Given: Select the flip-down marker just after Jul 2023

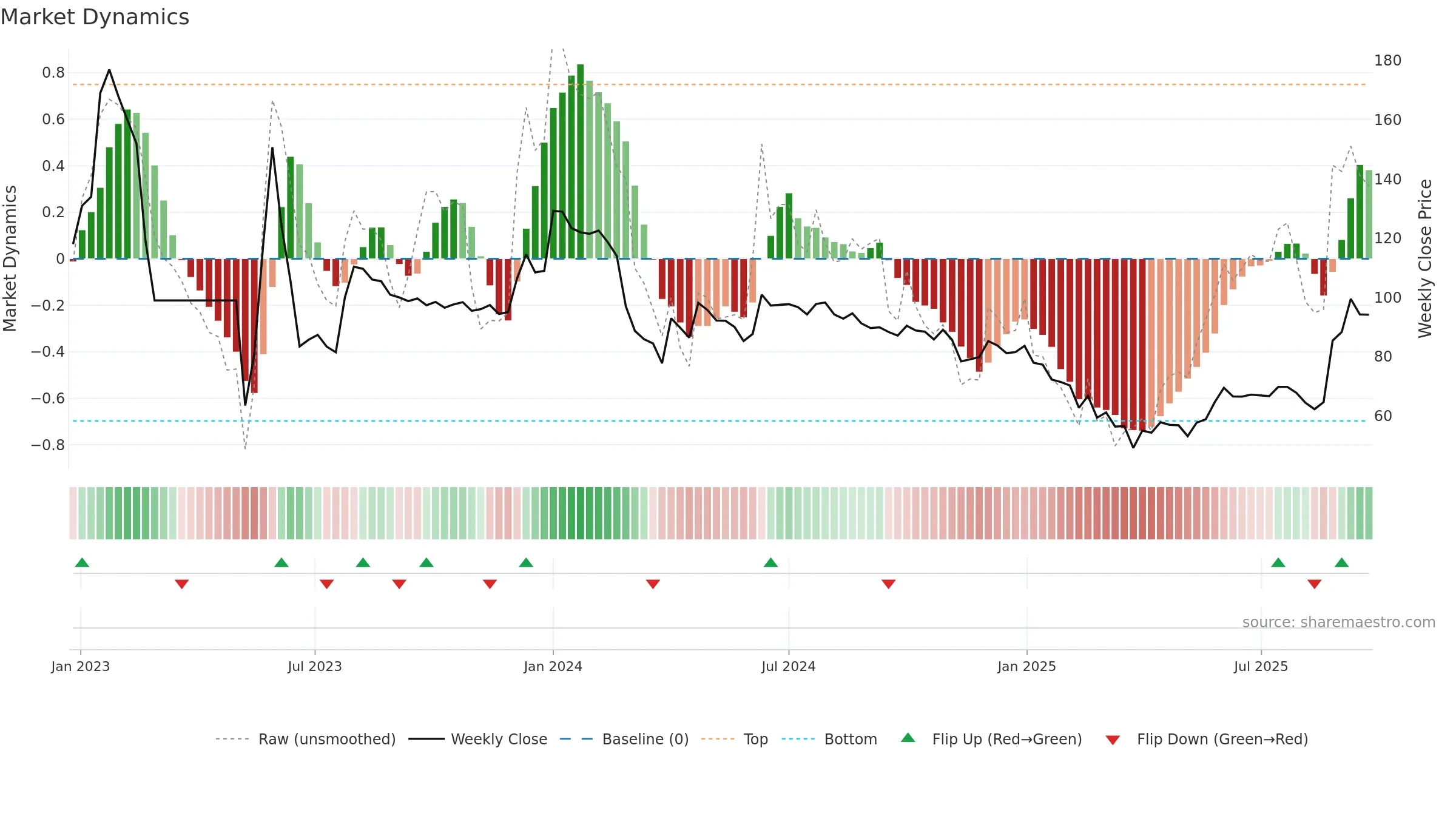Looking at the screenshot, I should [326, 584].
